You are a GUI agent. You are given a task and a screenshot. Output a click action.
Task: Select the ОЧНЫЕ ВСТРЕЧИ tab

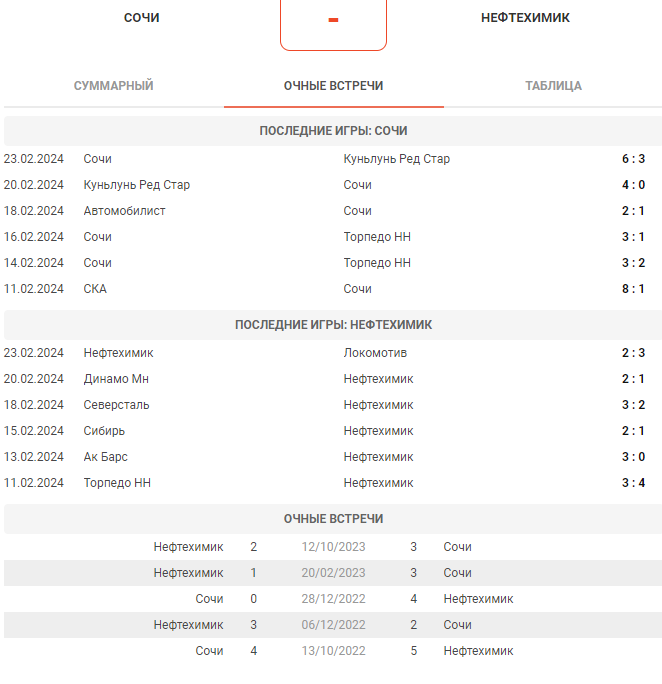pos(334,86)
